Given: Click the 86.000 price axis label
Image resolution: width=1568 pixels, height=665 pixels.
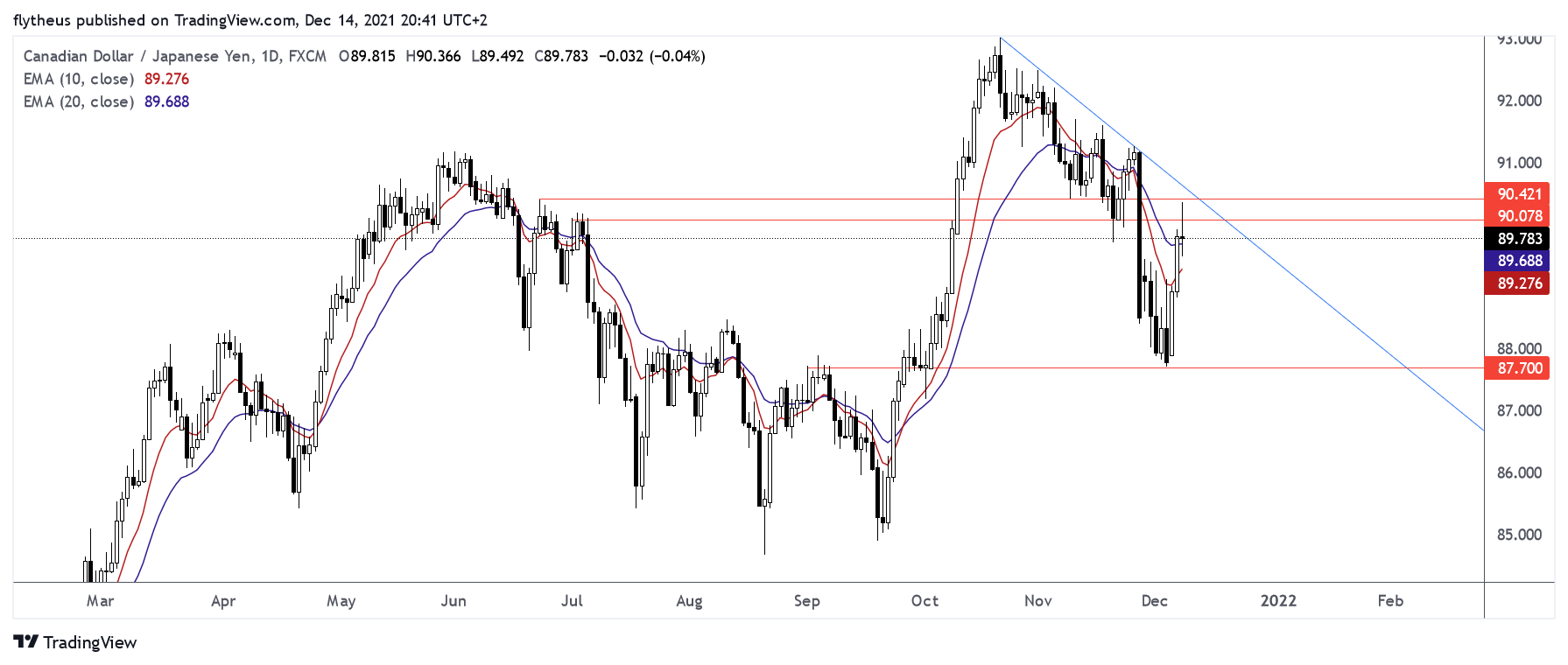Looking at the screenshot, I should 1519,472.
